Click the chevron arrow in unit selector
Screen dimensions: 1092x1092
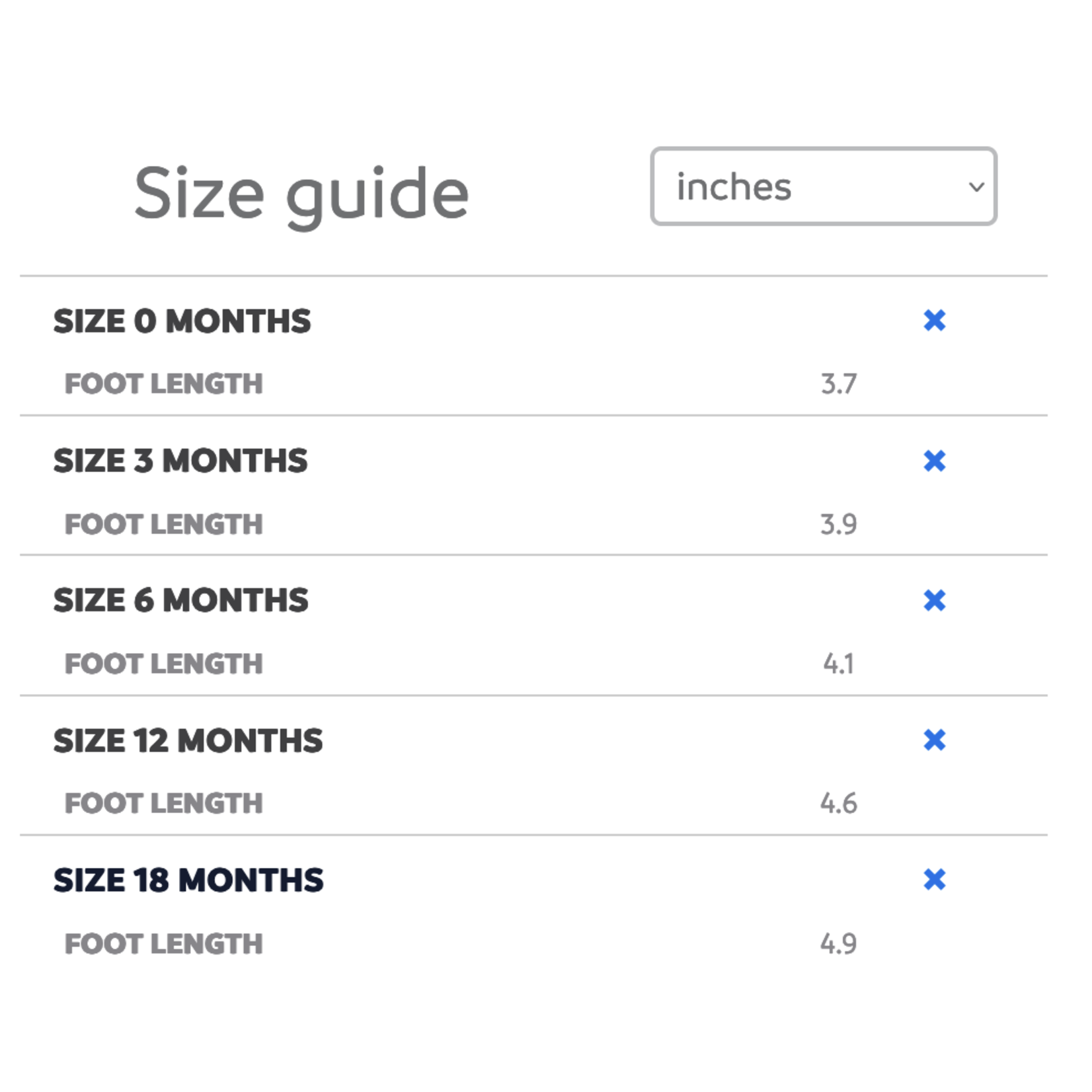coord(976,187)
